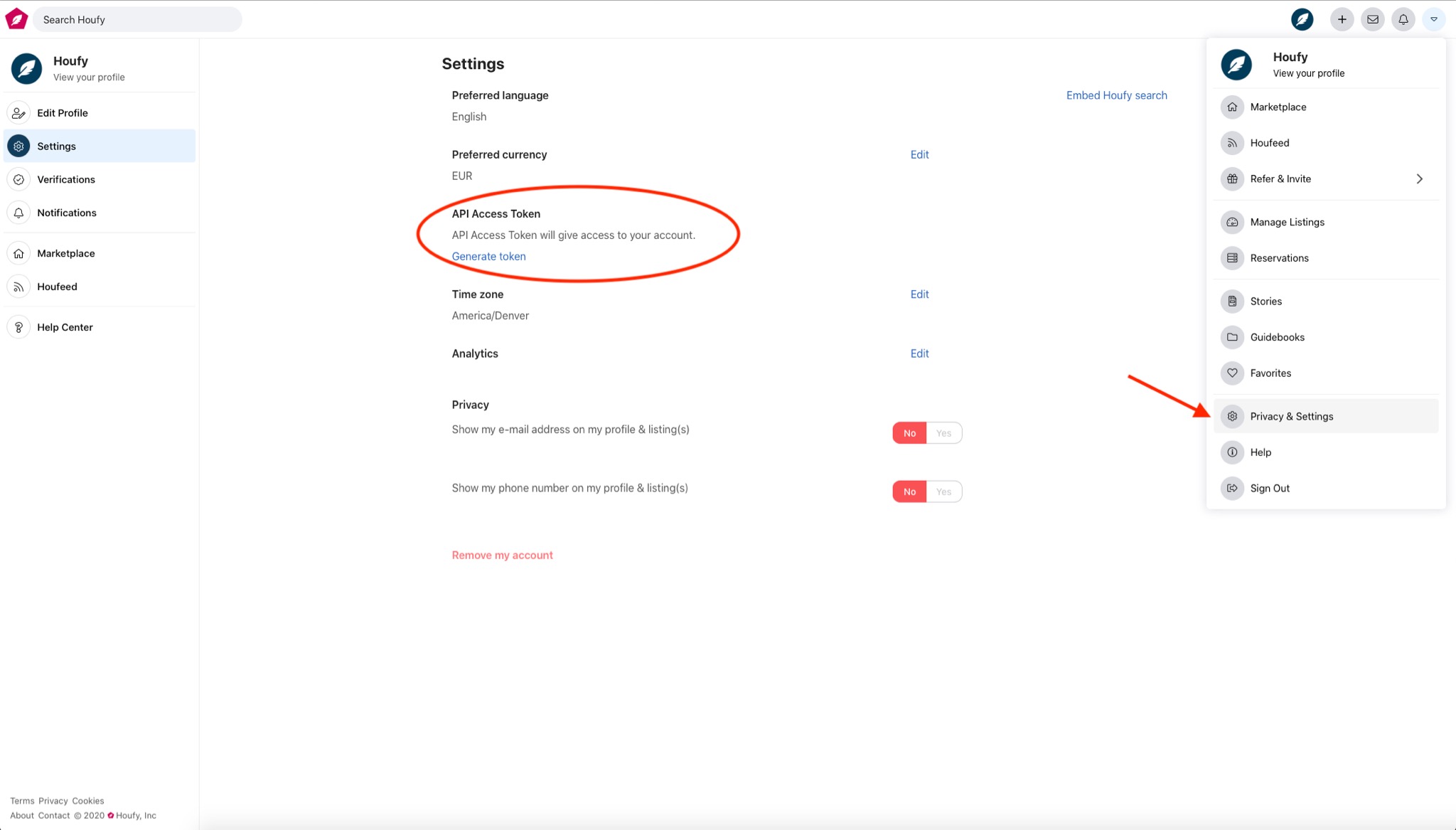Click the Stories icon

click(x=1232, y=302)
